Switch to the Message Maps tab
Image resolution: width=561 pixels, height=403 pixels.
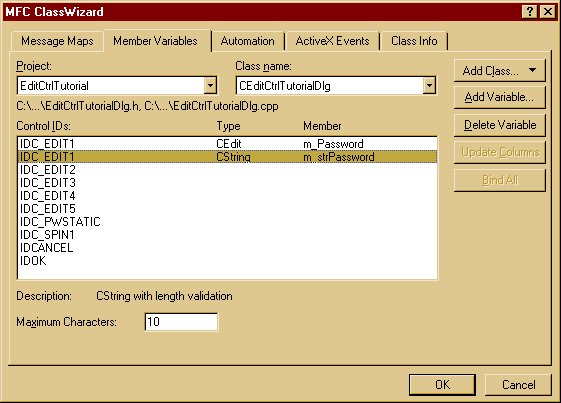pos(57,41)
